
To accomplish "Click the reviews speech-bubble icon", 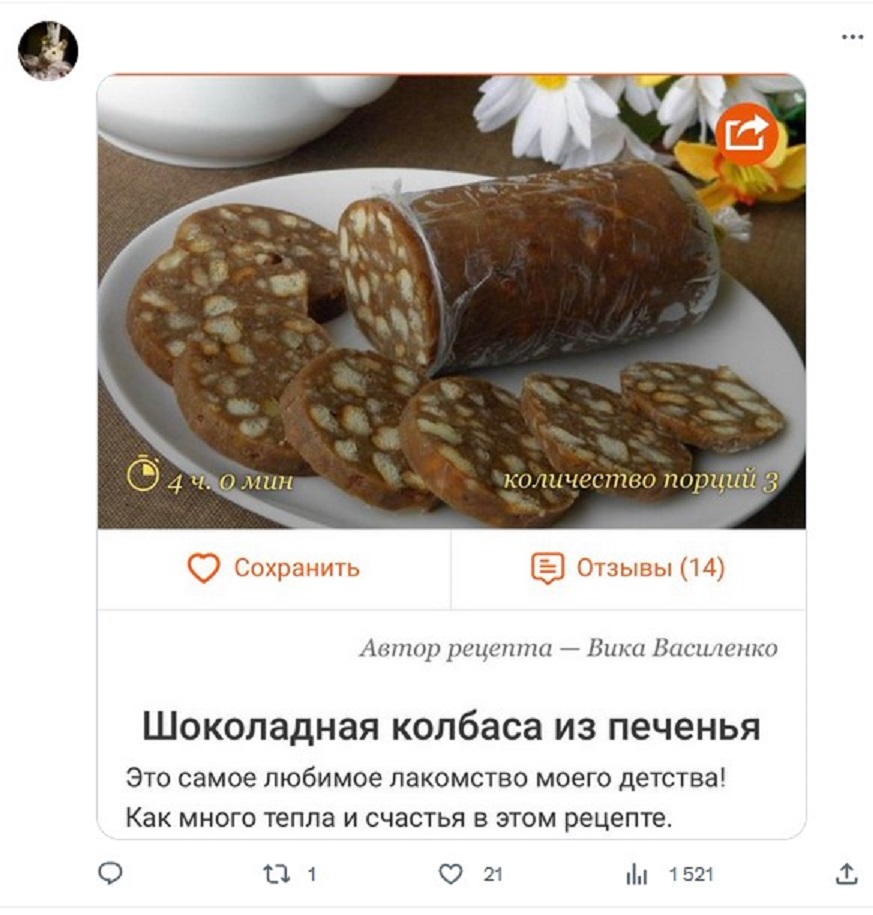I will click(x=547, y=568).
